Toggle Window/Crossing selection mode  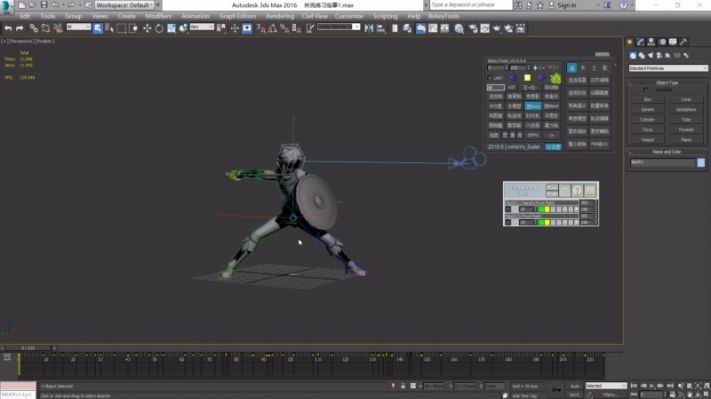[133, 28]
